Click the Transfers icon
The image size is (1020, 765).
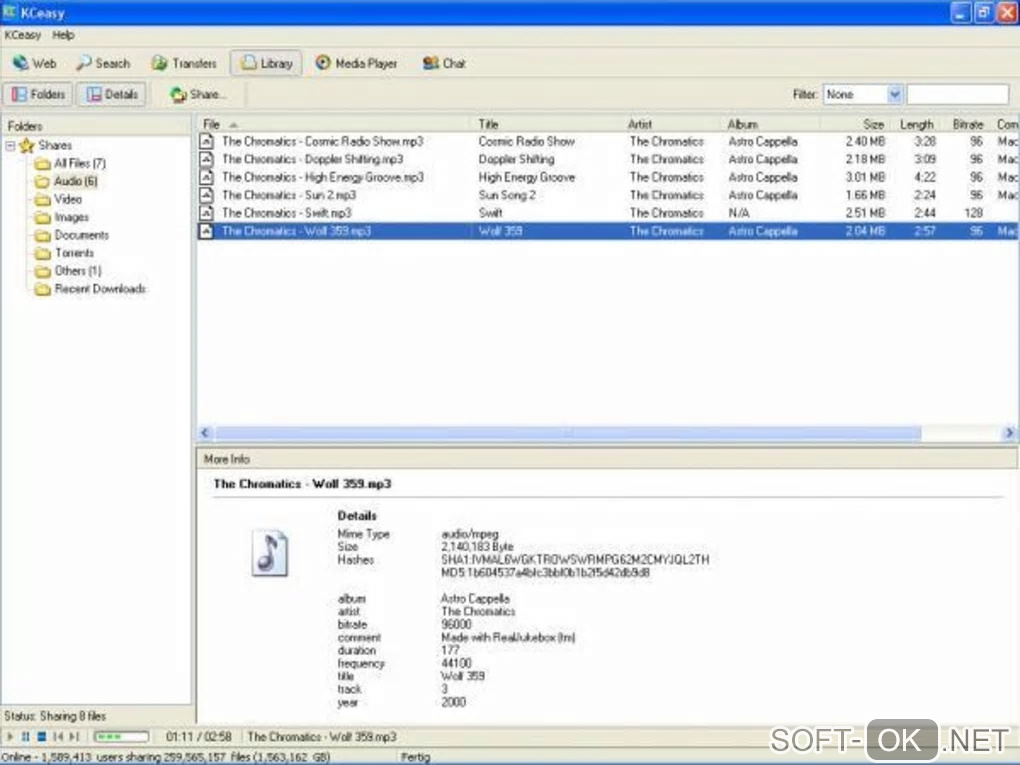coord(159,63)
